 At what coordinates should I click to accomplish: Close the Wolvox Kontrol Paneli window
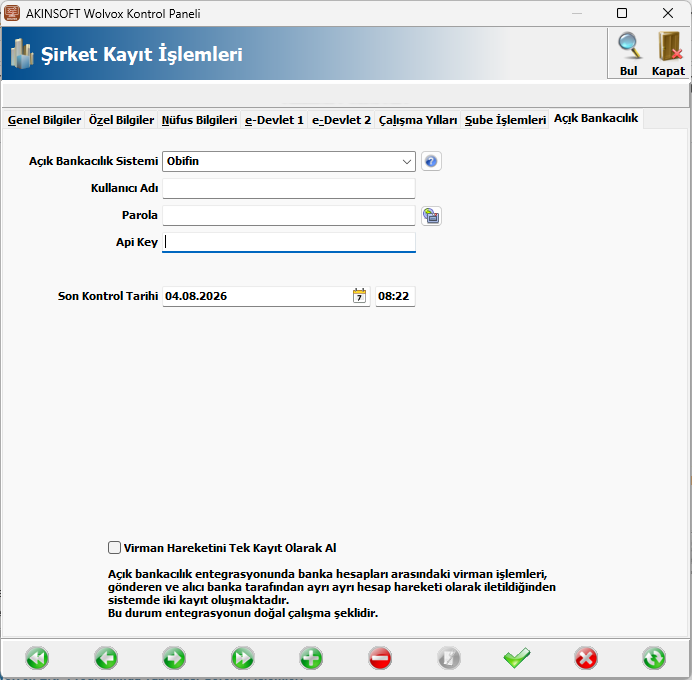(x=668, y=13)
